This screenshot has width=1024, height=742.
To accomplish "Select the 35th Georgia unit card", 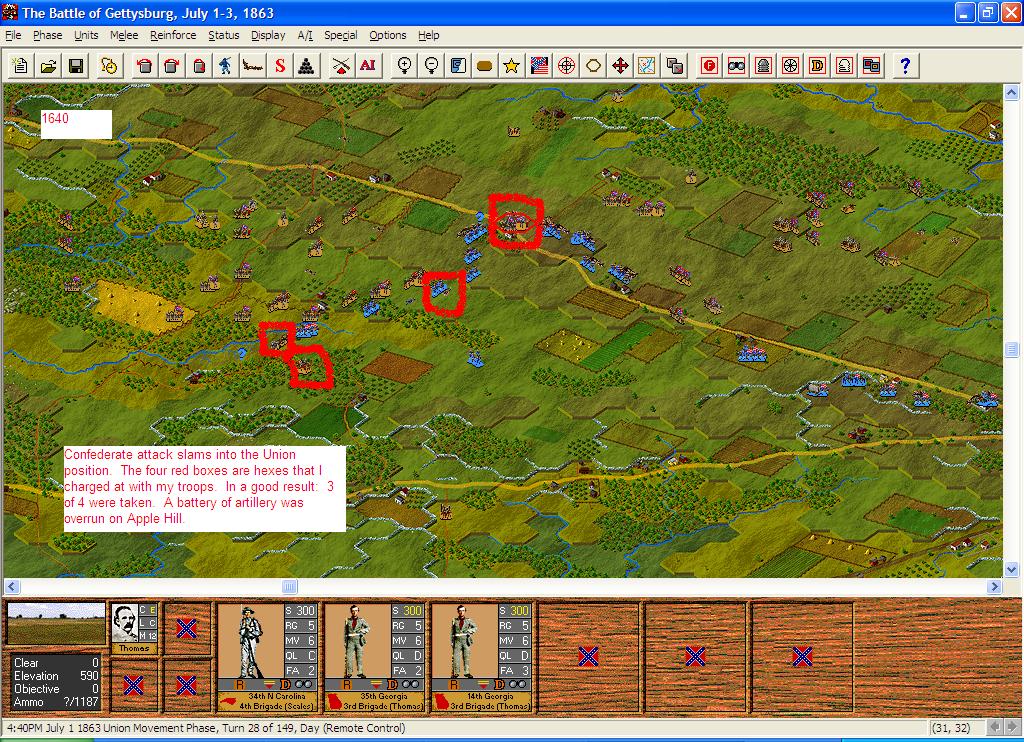I will pos(375,657).
